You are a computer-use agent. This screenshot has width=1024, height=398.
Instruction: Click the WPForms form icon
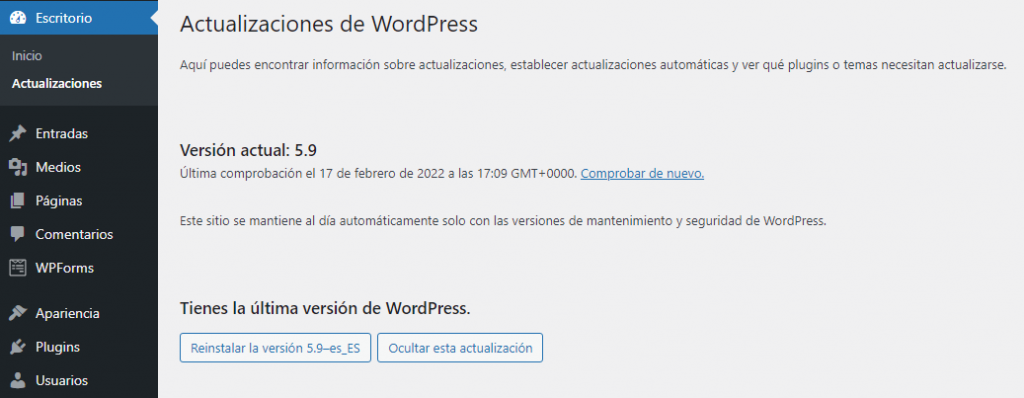[x=18, y=268]
